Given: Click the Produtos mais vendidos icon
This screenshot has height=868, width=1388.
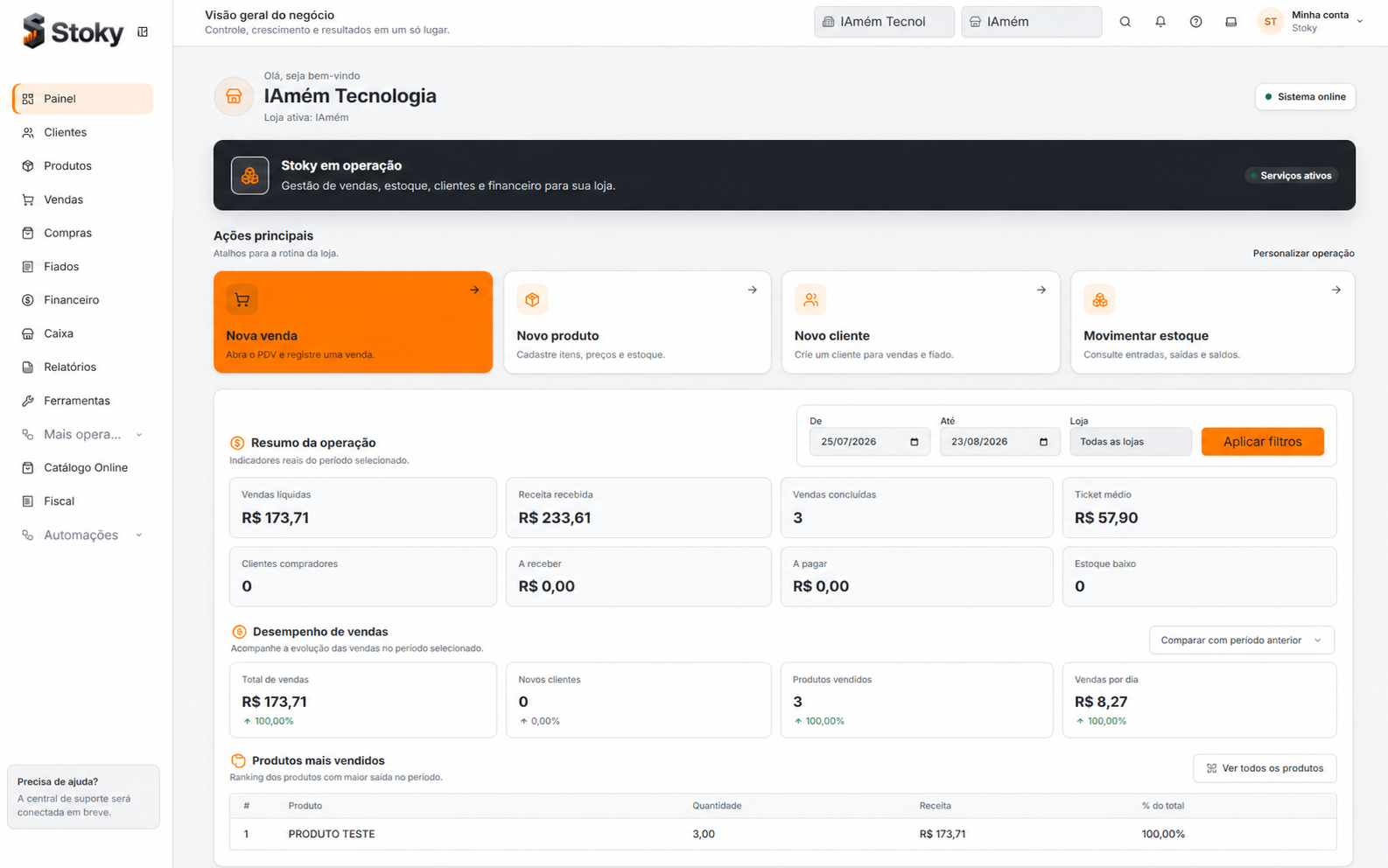Looking at the screenshot, I should (238, 761).
